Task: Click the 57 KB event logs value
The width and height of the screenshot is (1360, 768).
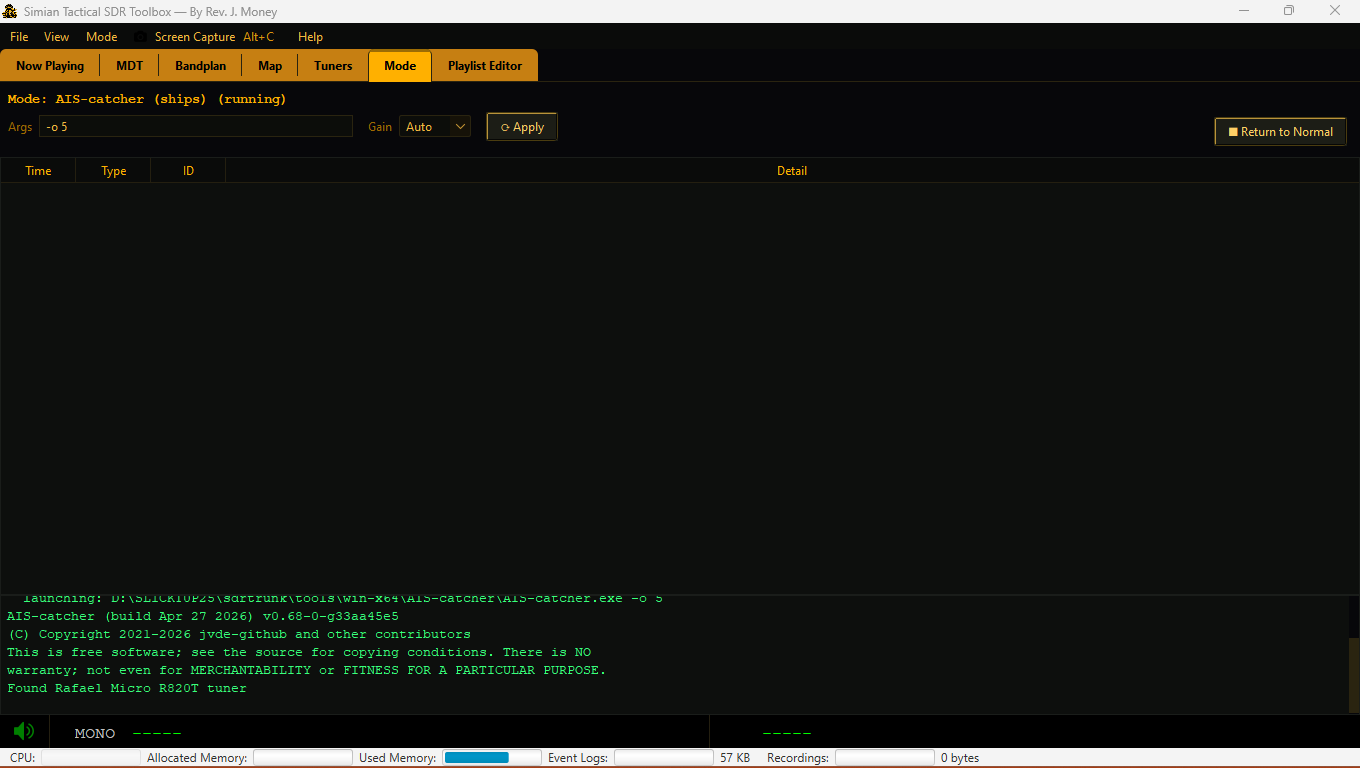Action: pos(735,758)
